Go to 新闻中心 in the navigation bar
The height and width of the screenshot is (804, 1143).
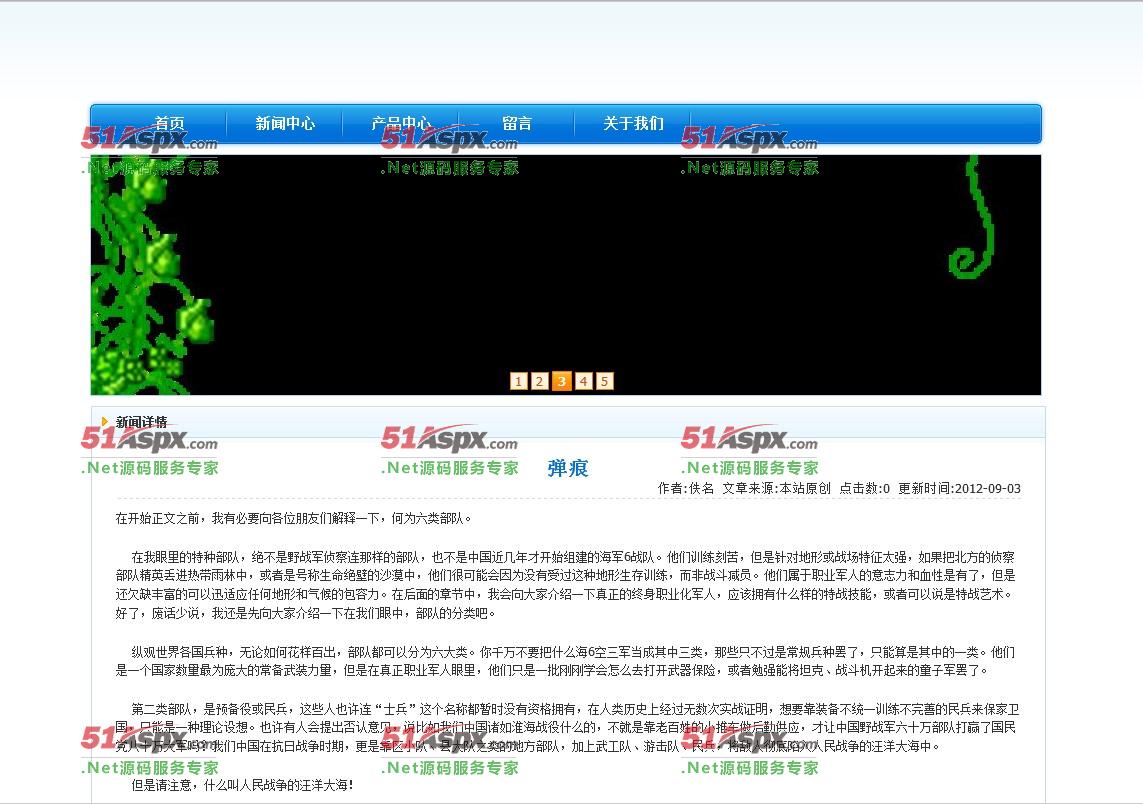pos(285,123)
